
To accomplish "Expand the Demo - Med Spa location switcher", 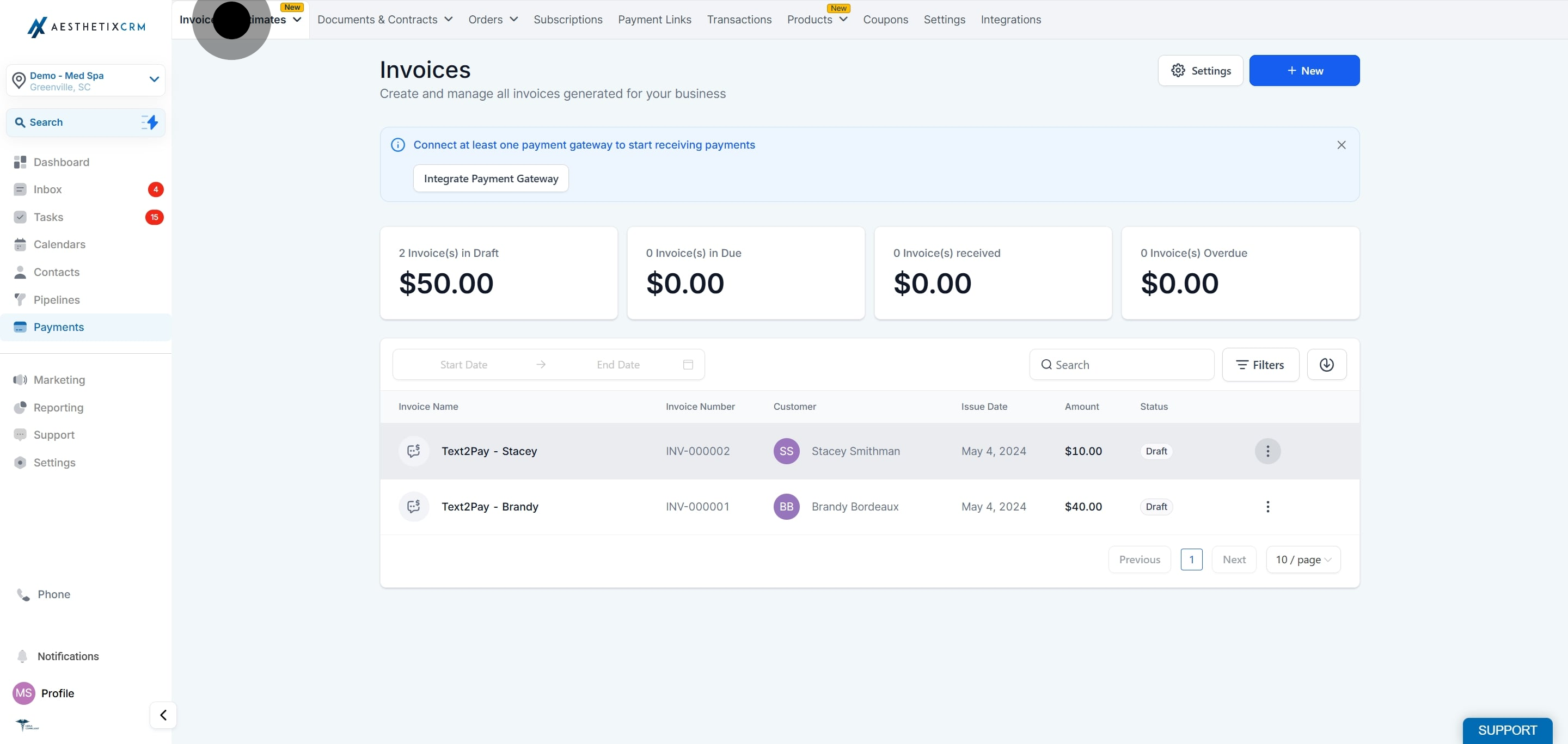I will click(x=86, y=81).
